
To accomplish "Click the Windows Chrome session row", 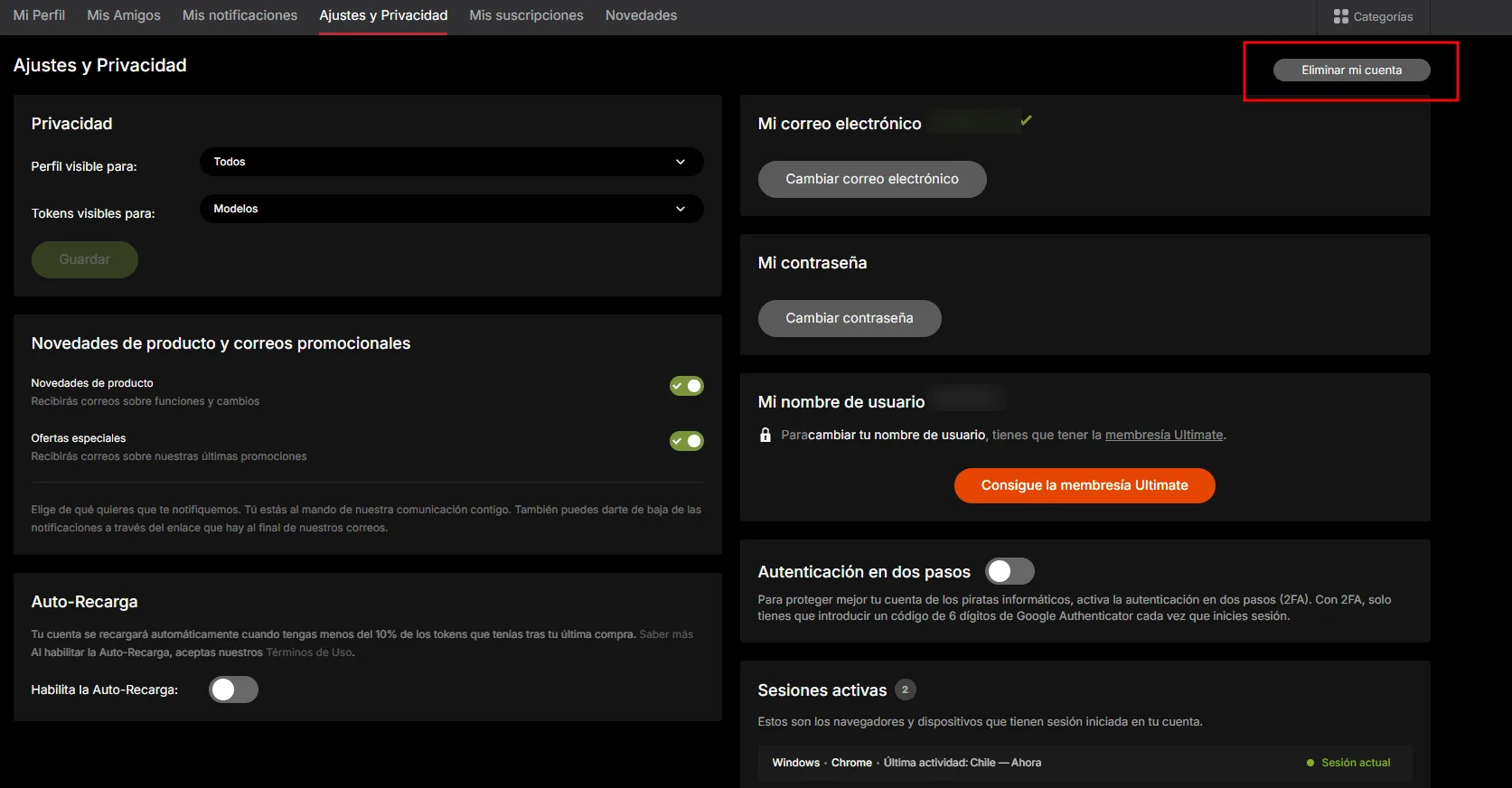I will (1085, 763).
